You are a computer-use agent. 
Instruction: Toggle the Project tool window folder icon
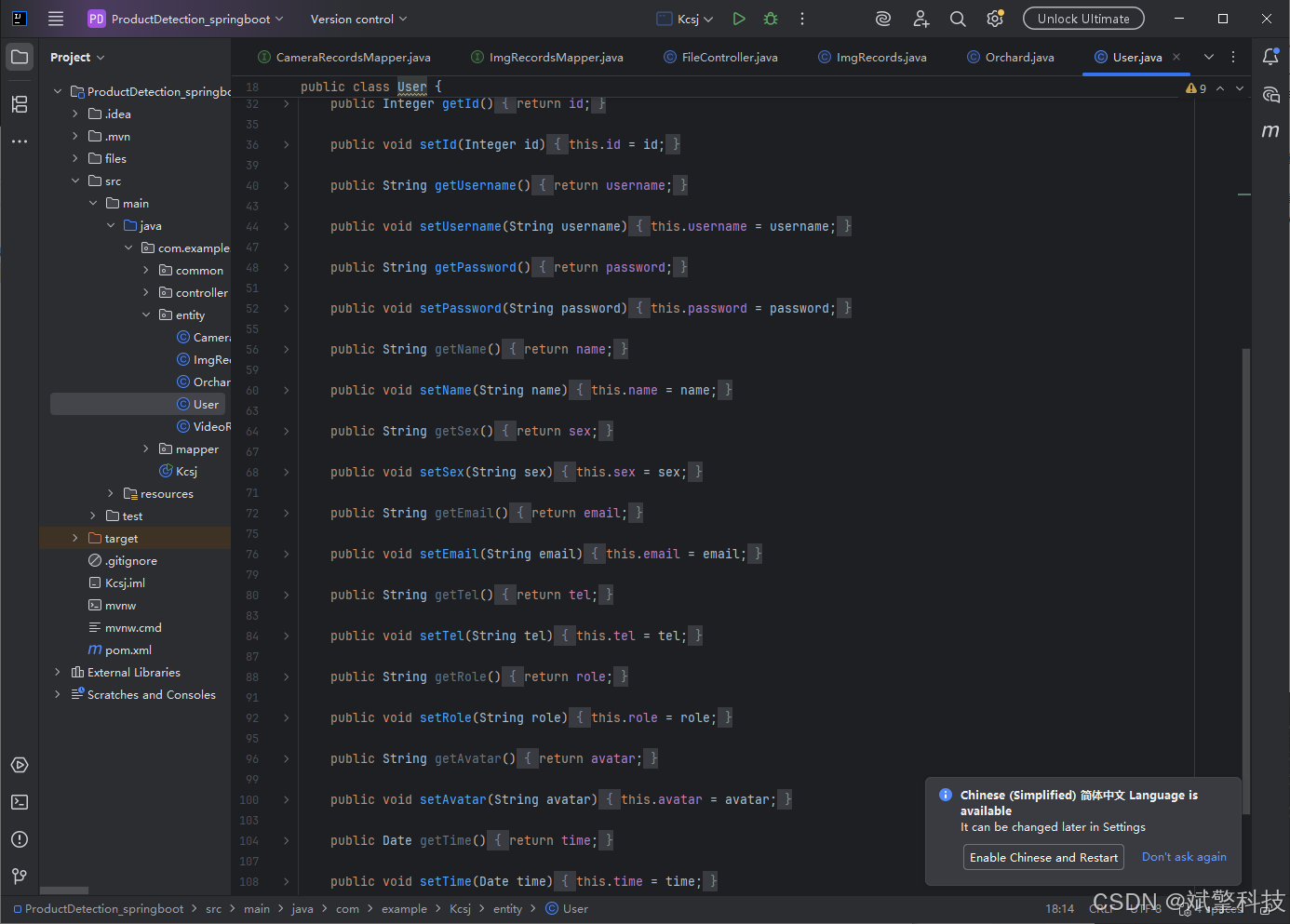[20, 57]
